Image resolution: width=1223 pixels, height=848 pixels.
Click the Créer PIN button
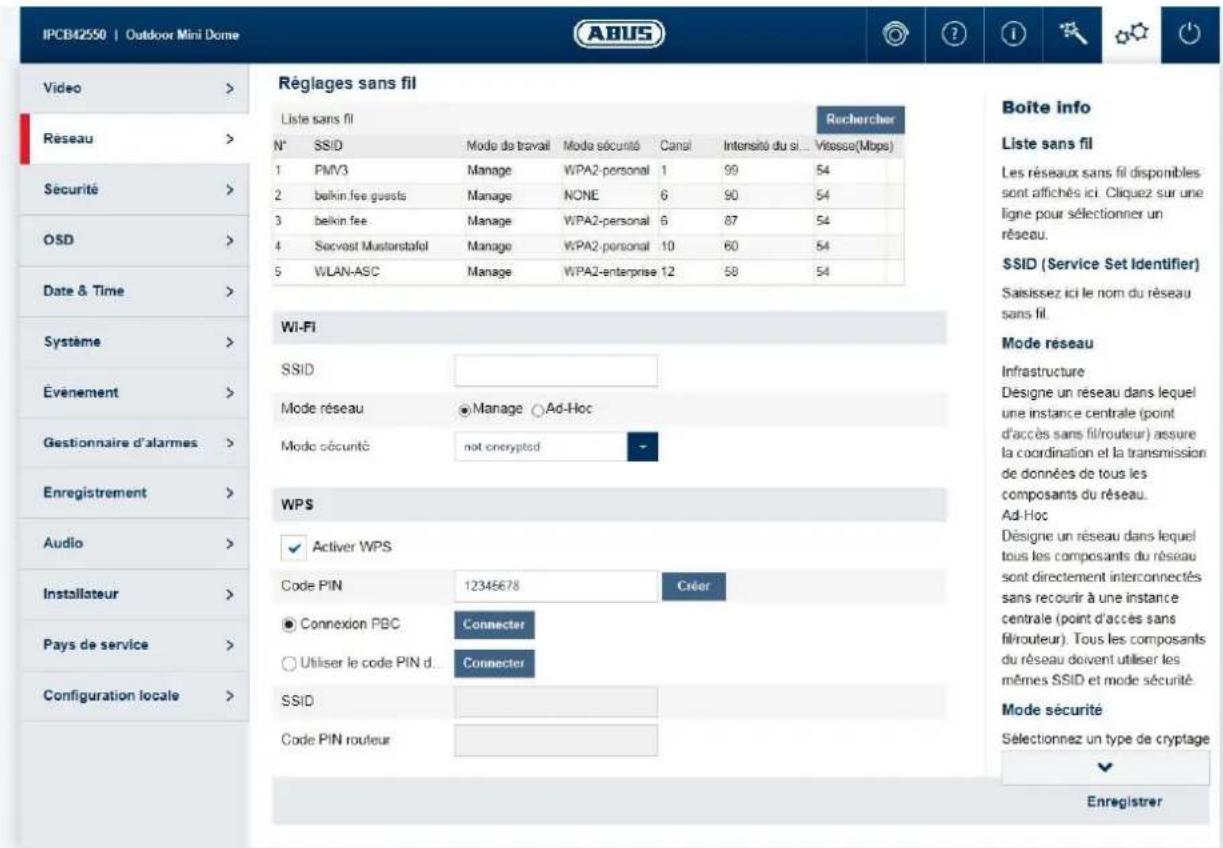(x=693, y=586)
